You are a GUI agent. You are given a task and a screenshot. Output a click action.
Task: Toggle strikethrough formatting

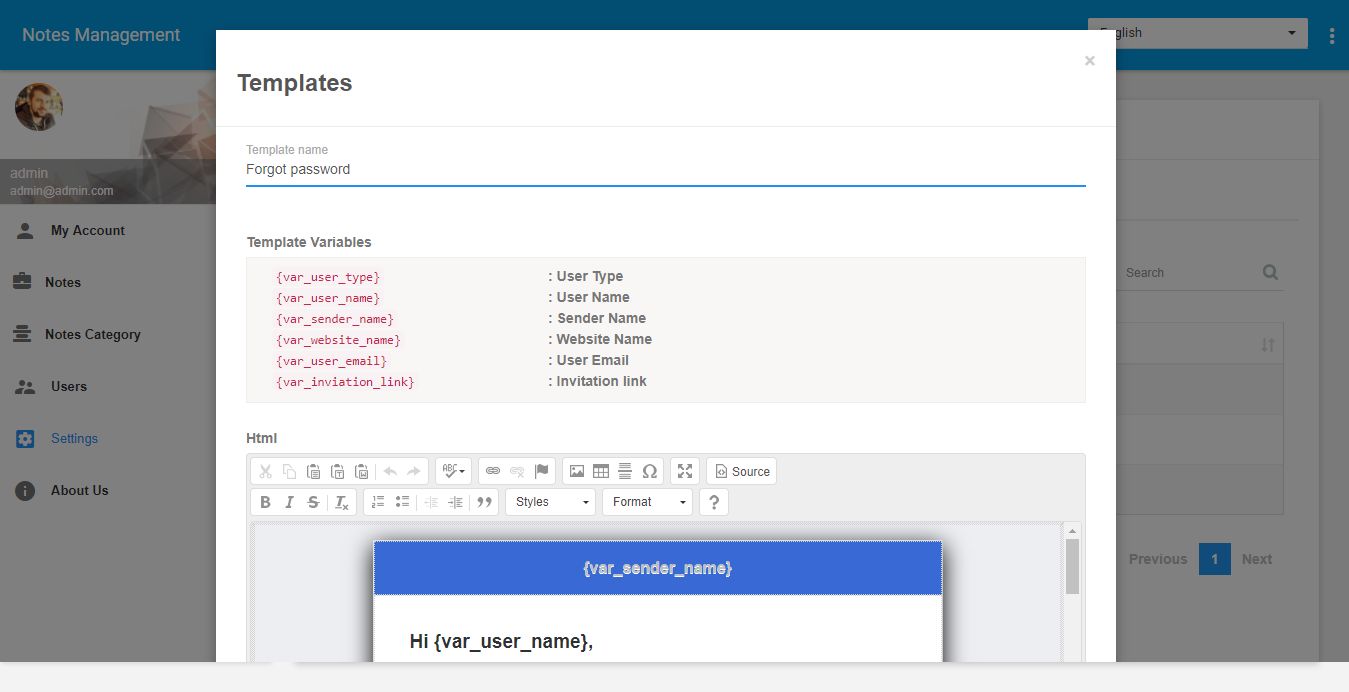314,502
